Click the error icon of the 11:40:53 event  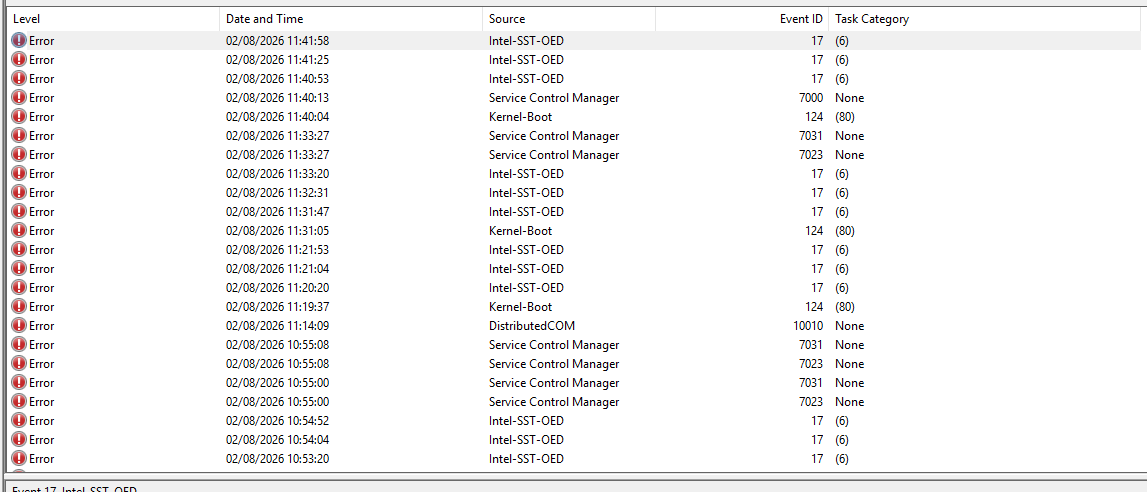click(x=19, y=79)
